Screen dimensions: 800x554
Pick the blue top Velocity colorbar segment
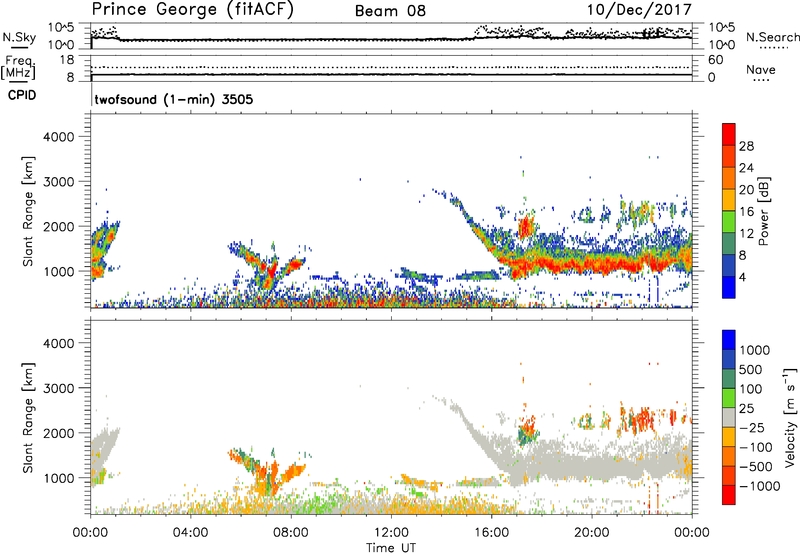pos(729,340)
